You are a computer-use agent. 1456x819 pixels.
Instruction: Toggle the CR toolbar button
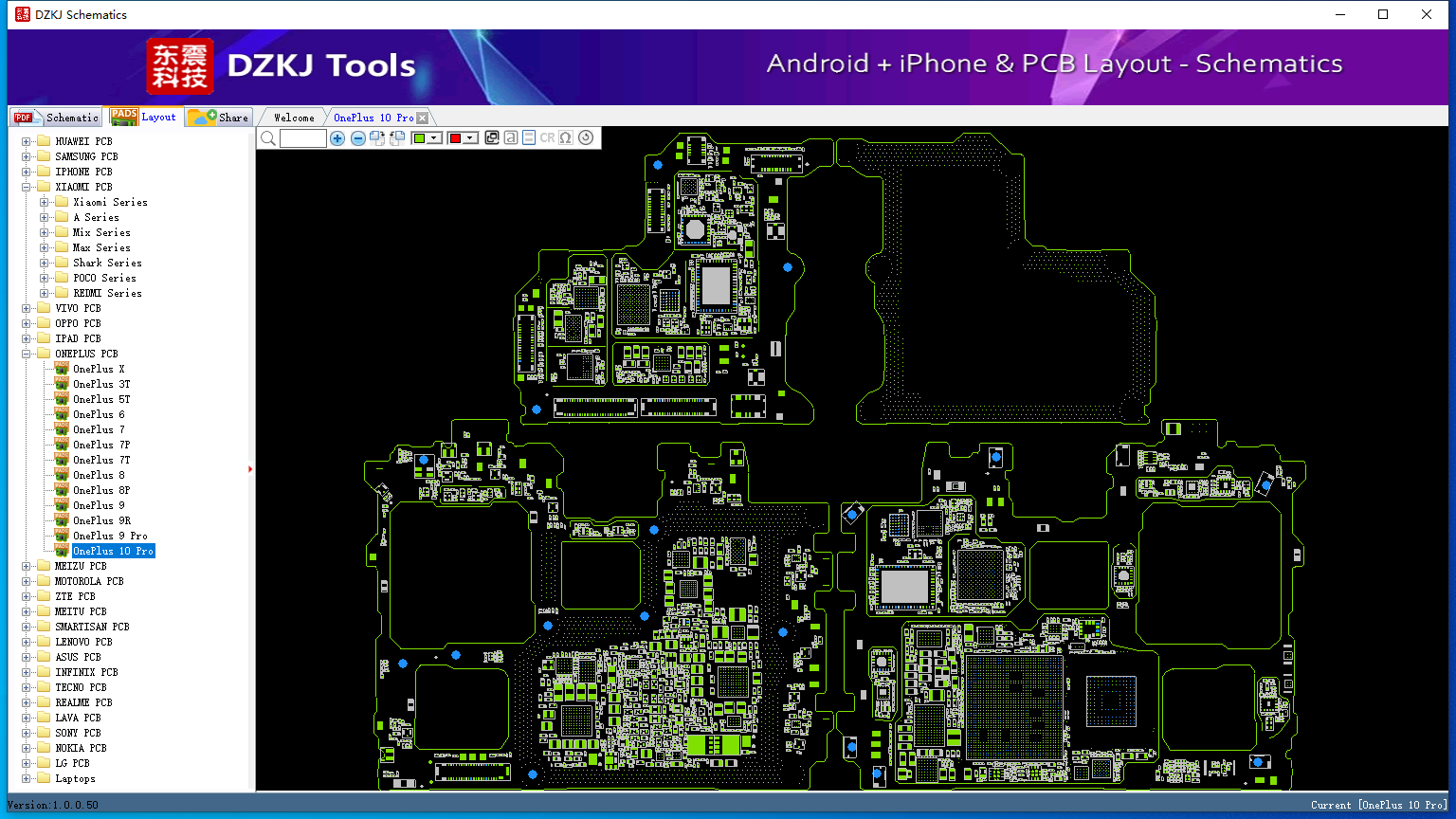click(547, 138)
